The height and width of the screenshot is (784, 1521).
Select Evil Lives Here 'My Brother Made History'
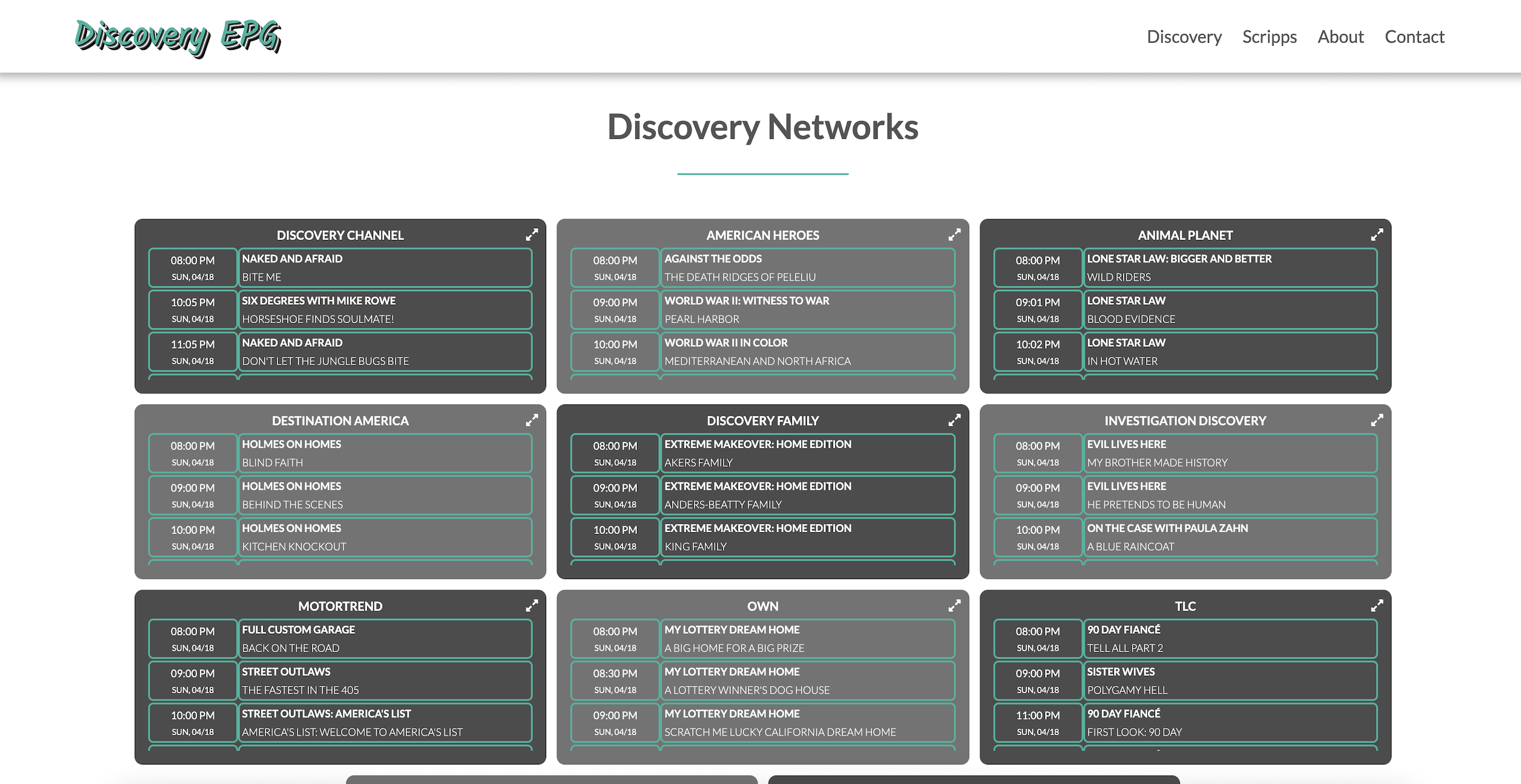coord(1230,453)
